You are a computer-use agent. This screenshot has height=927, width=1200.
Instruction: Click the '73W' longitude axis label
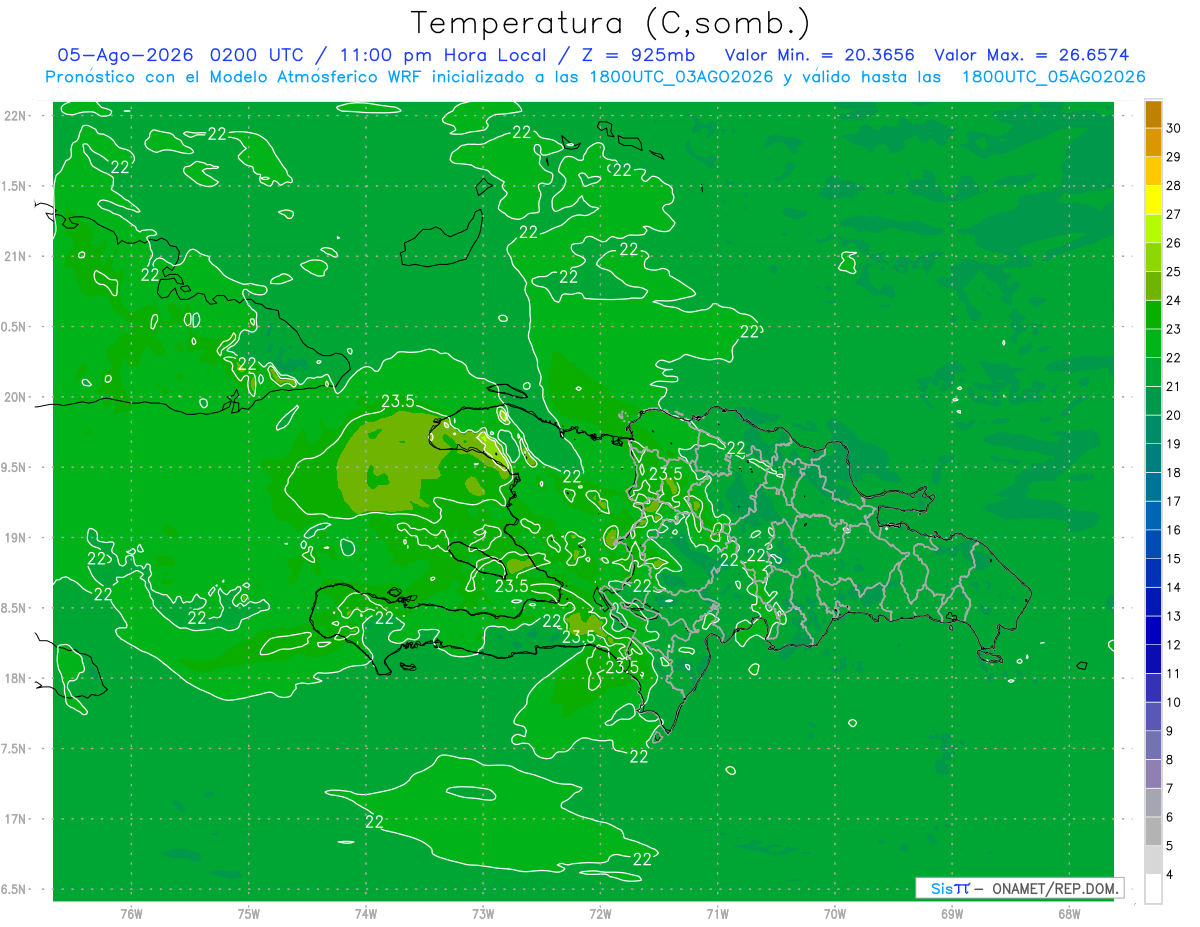click(x=483, y=913)
